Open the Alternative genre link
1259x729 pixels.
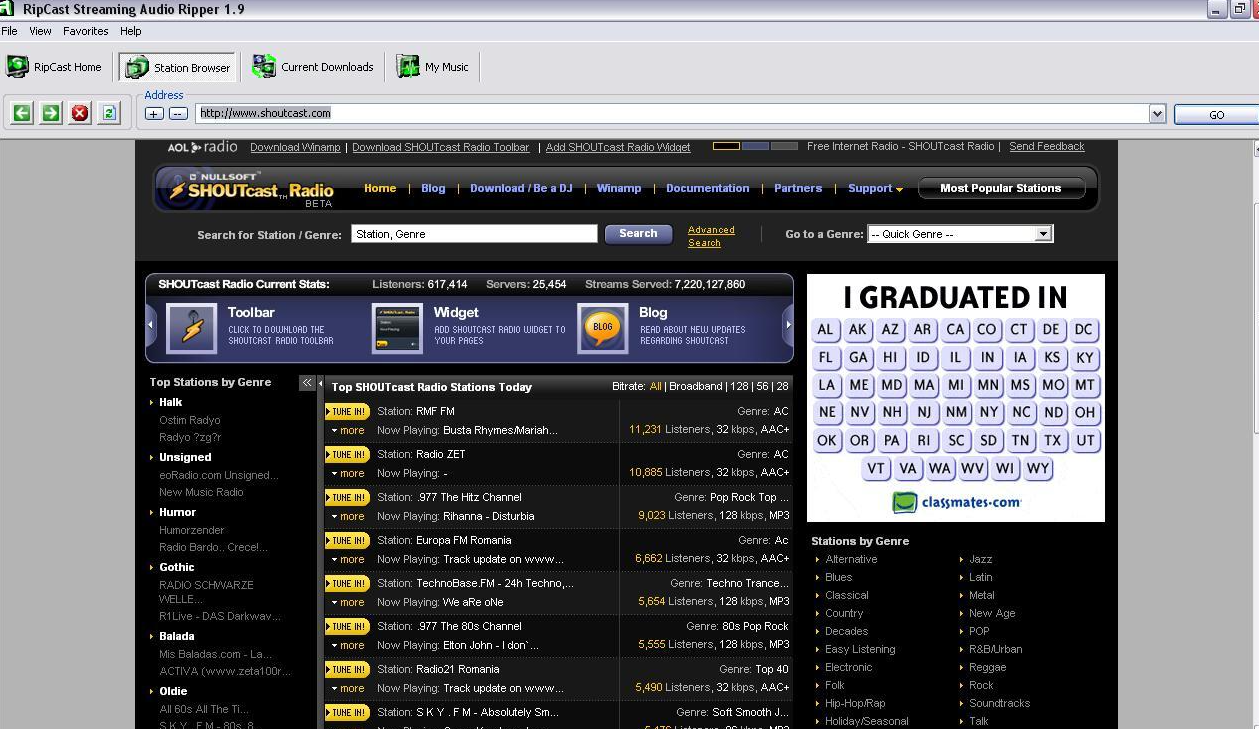851,559
